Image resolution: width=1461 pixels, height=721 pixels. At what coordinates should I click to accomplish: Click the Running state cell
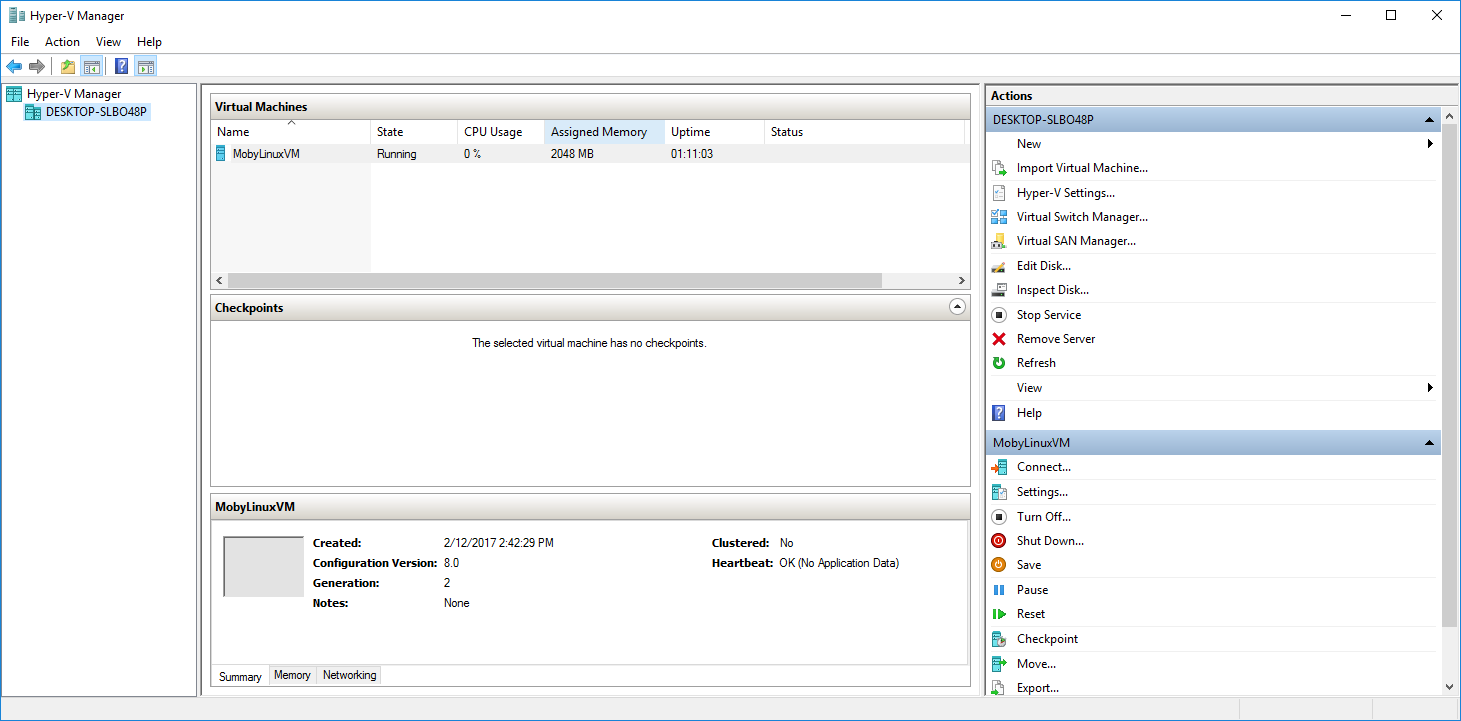click(397, 154)
